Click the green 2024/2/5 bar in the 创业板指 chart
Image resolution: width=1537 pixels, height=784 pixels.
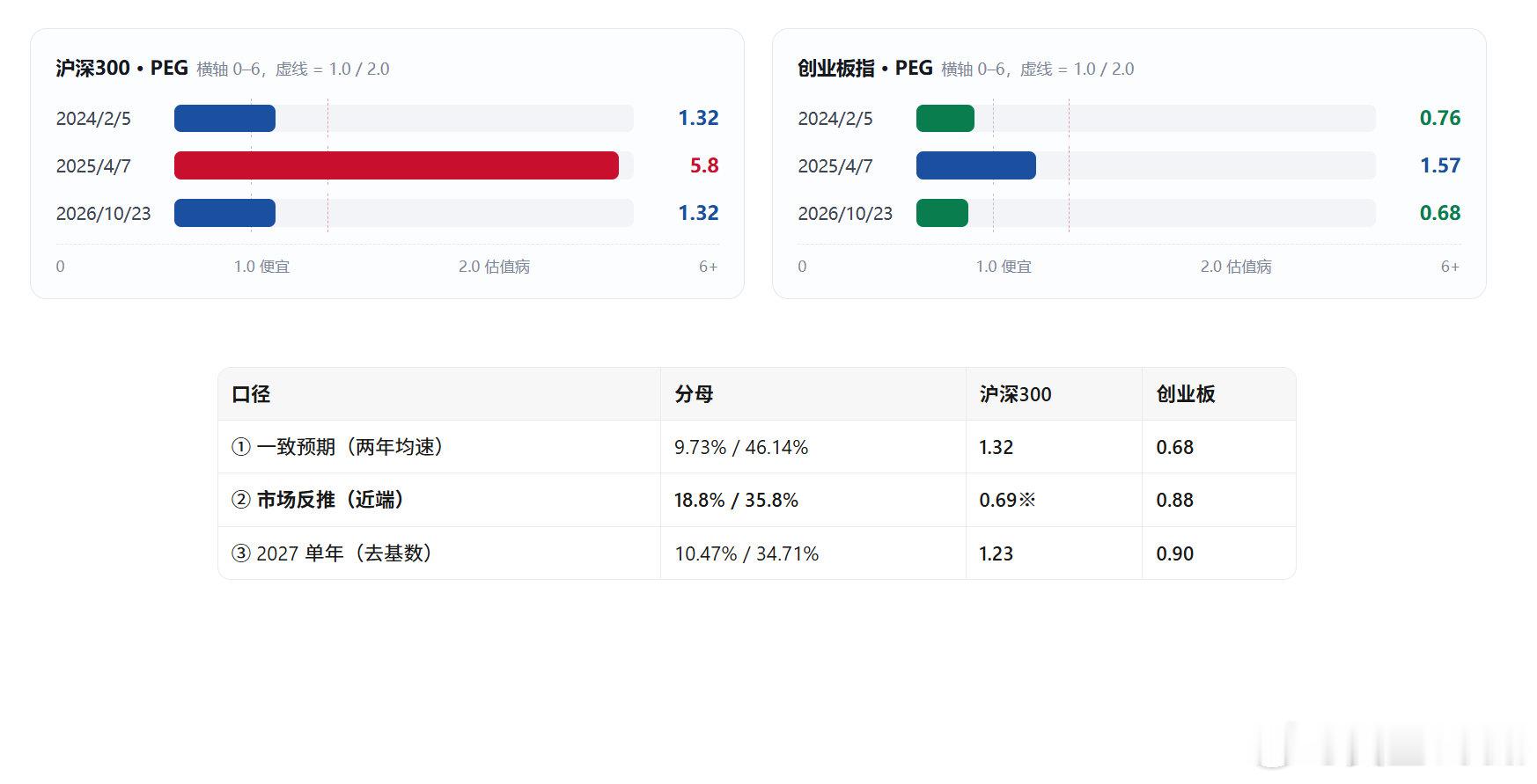(x=945, y=118)
